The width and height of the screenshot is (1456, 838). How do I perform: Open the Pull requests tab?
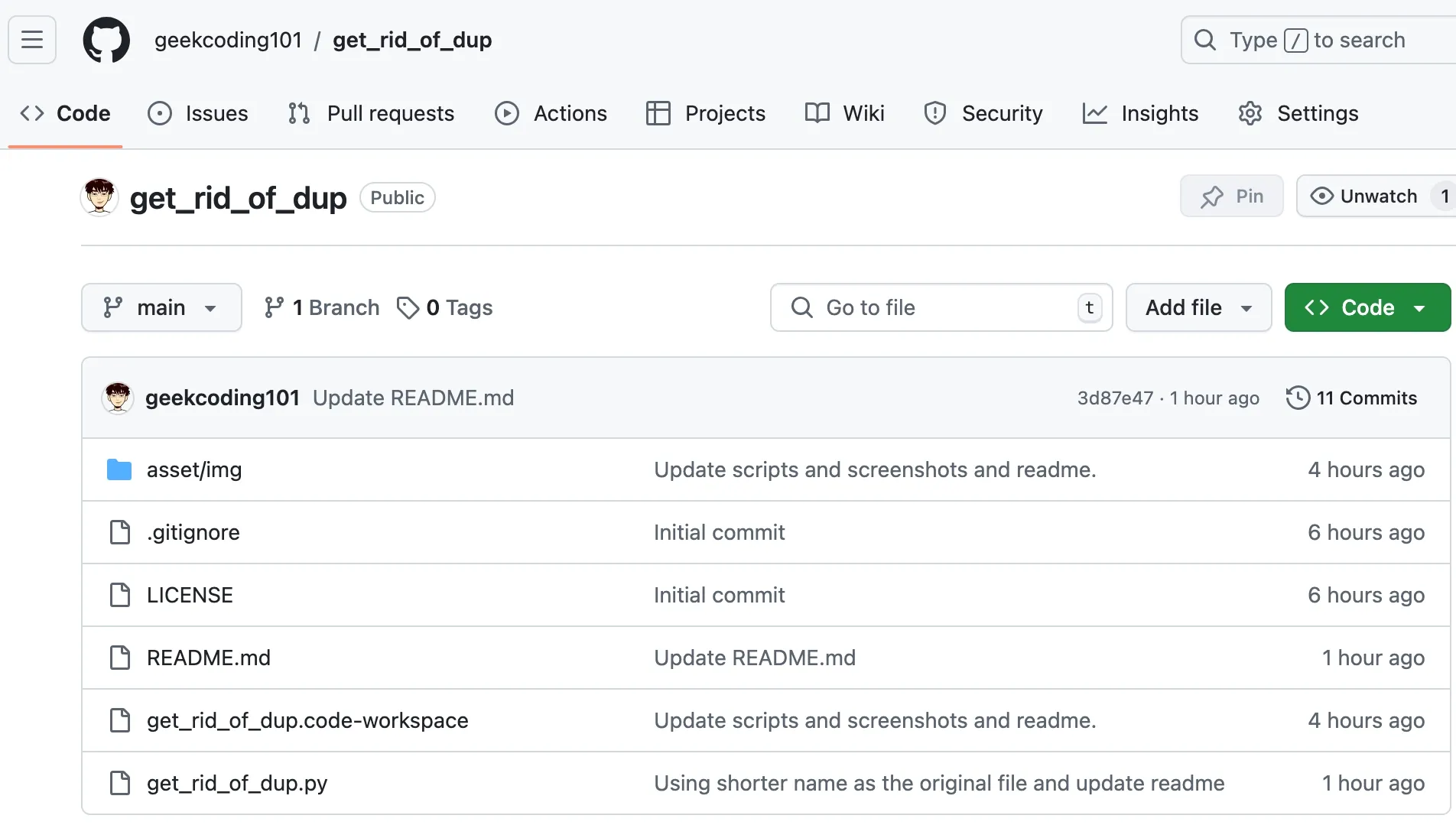[372, 113]
